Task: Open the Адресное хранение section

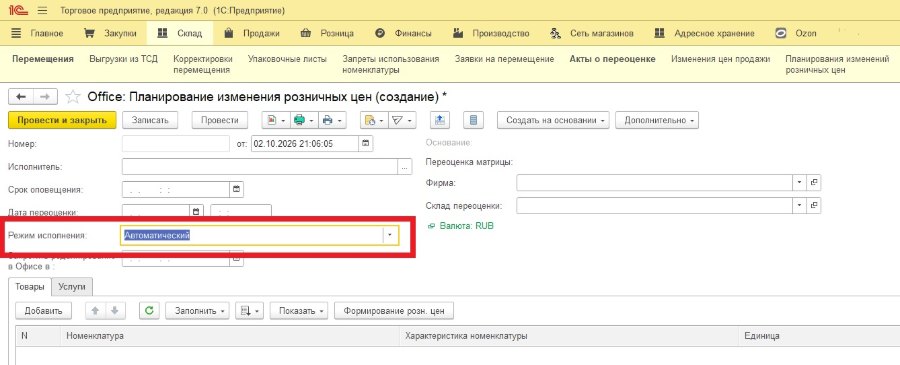Action: click(x=704, y=33)
